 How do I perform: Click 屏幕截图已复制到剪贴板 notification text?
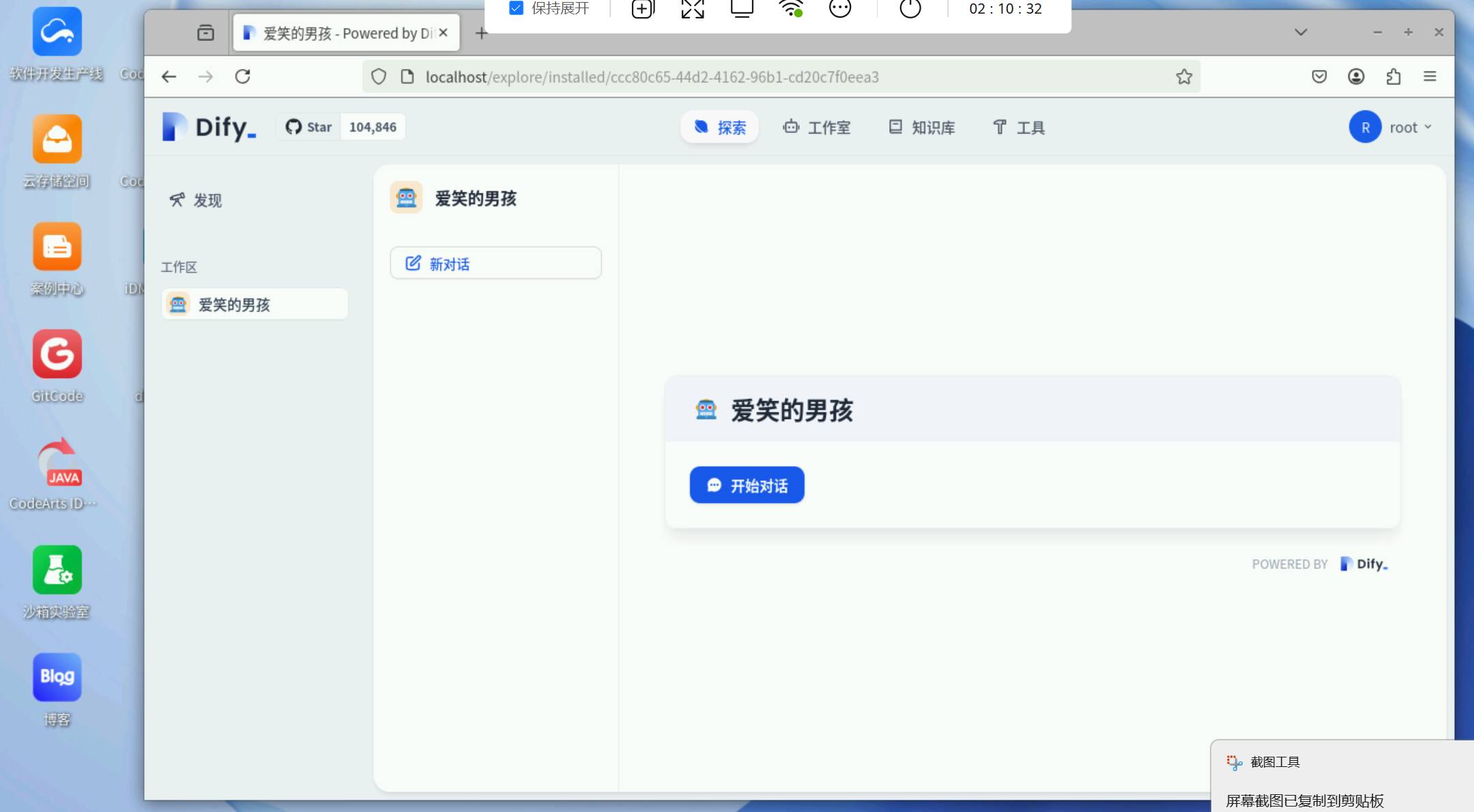coord(1304,800)
